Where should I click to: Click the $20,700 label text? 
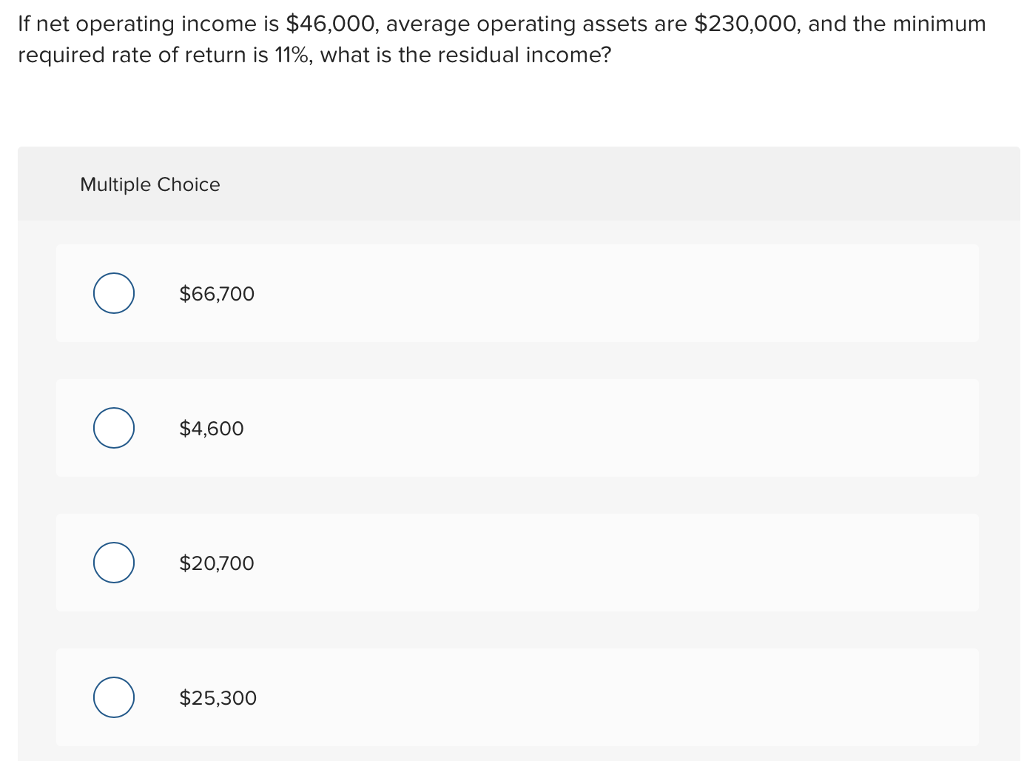tap(217, 562)
